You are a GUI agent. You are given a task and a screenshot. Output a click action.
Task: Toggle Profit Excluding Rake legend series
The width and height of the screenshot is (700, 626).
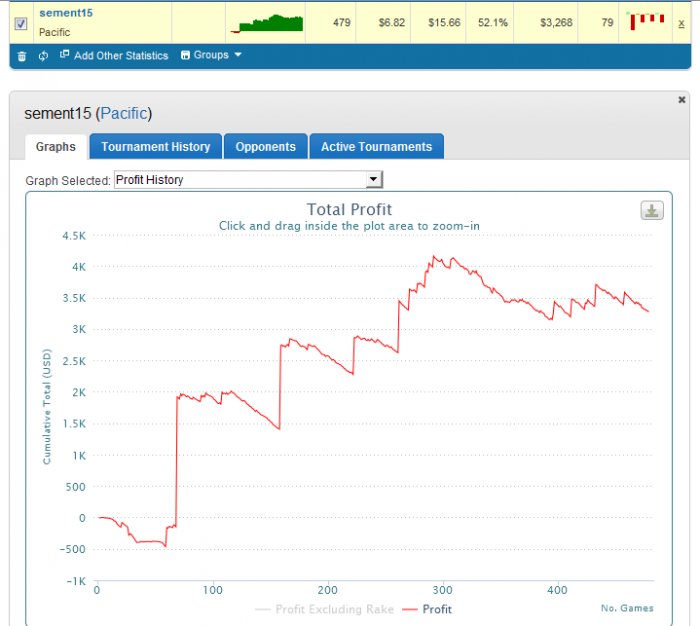pos(324,609)
